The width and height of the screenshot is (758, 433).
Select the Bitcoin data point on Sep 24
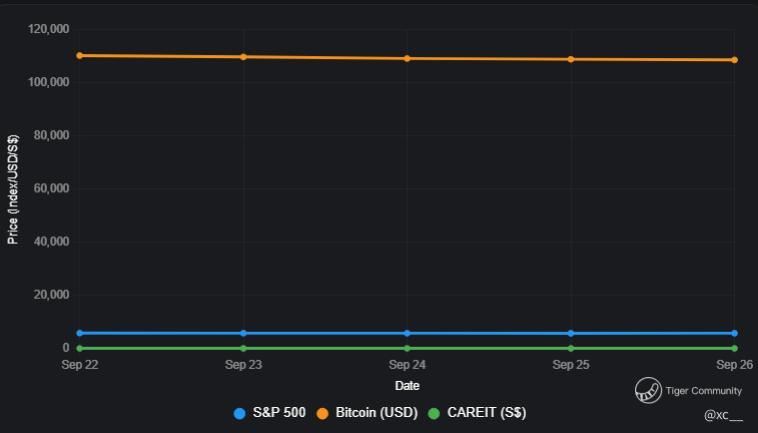407,58
